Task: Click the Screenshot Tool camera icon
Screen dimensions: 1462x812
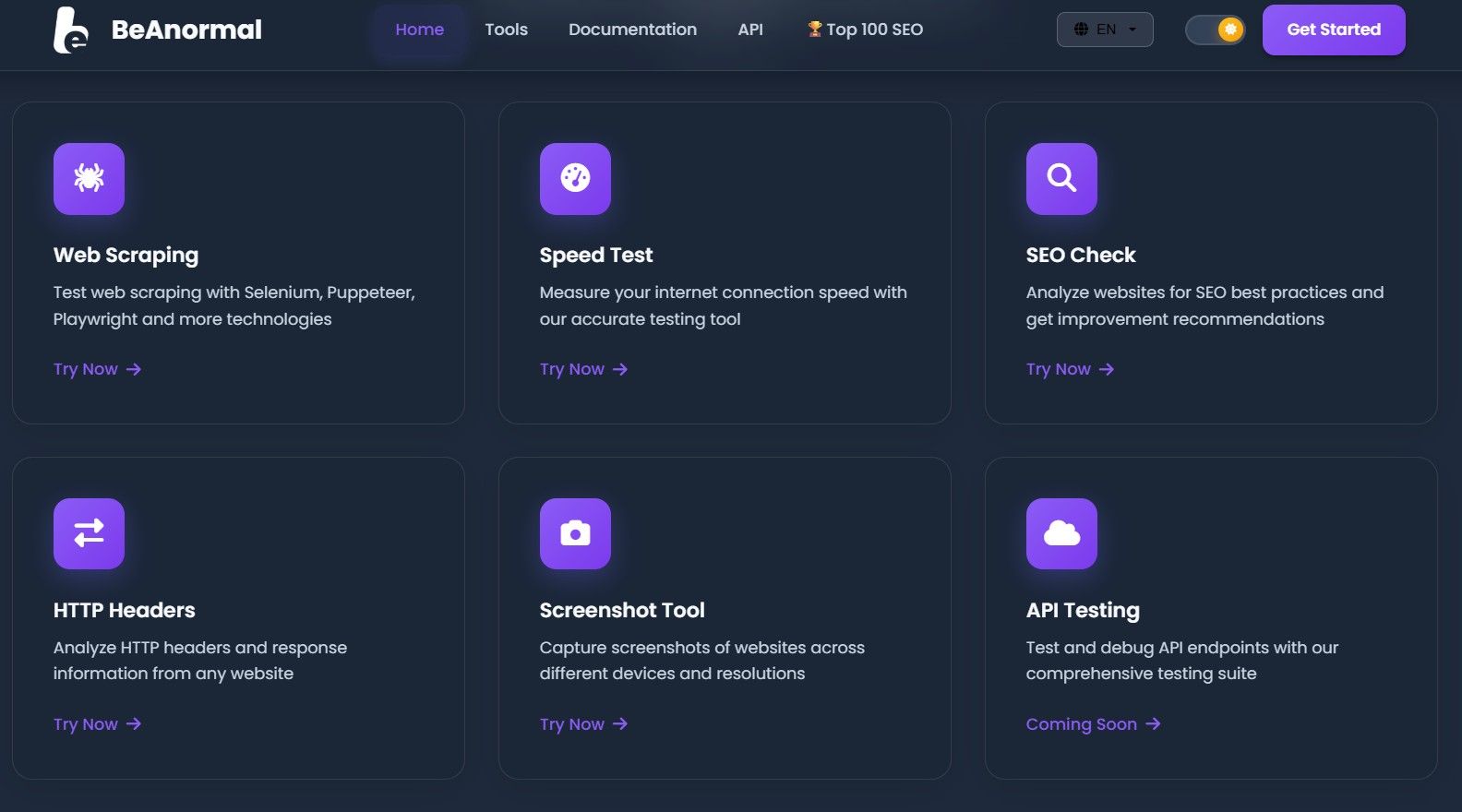Action: click(x=575, y=533)
